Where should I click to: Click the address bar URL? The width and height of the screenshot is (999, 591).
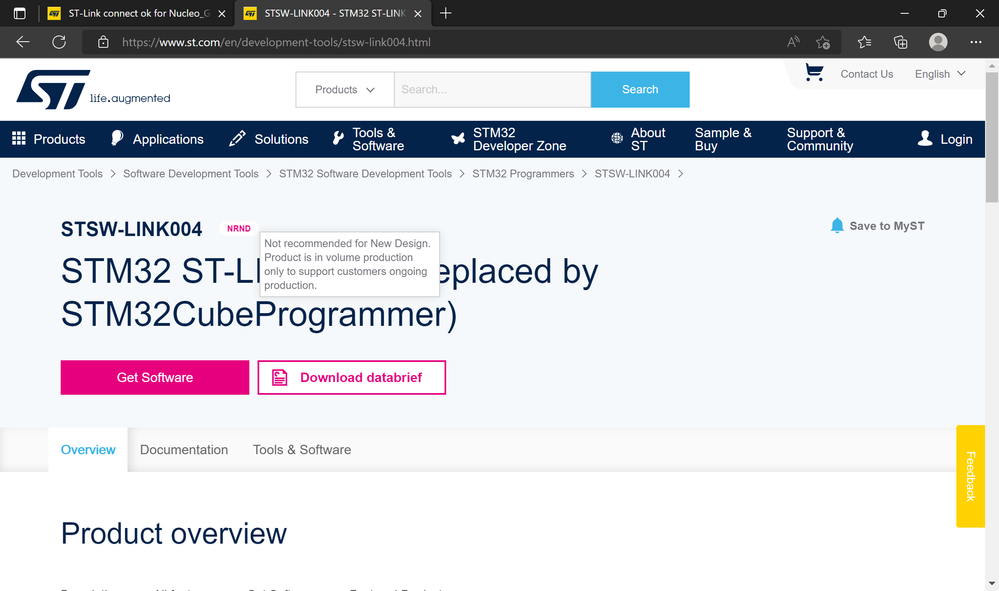click(277, 42)
